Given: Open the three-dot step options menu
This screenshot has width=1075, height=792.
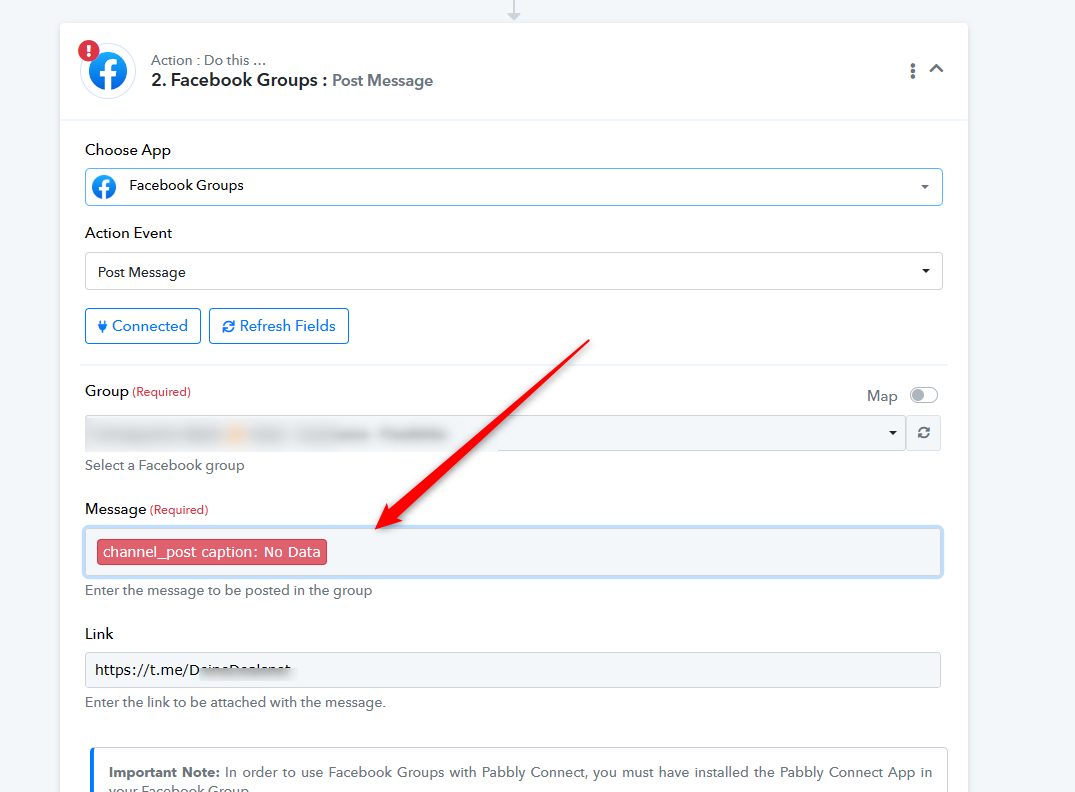Looking at the screenshot, I should (x=913, y=71).
